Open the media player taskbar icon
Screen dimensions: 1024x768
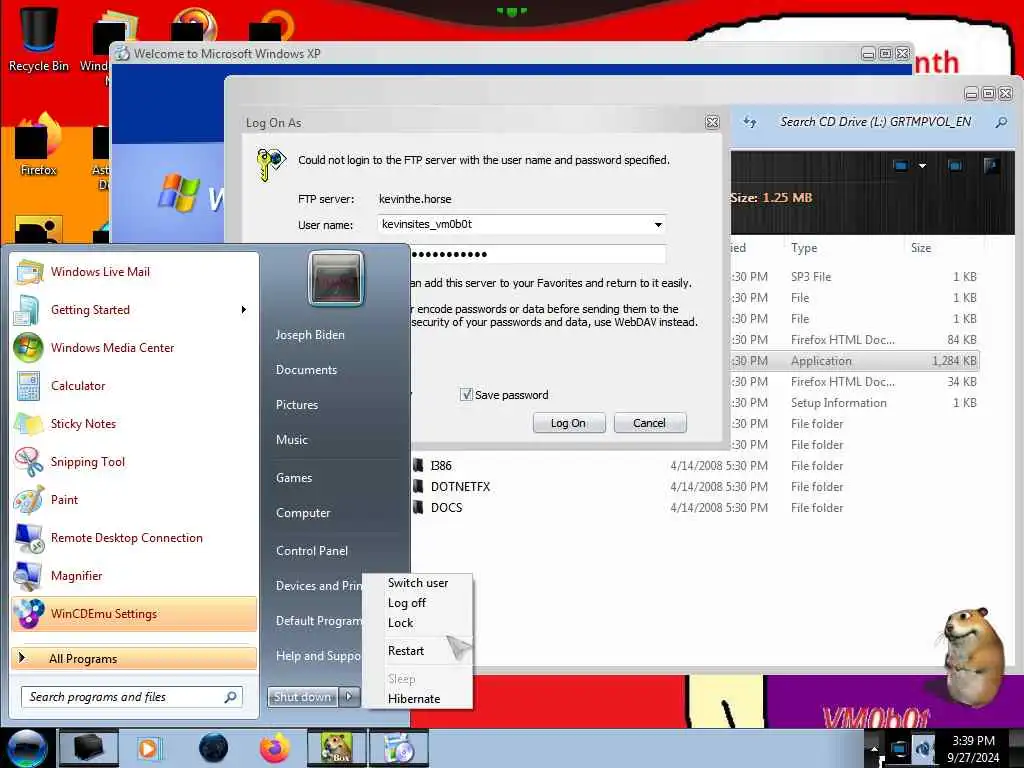148,748
